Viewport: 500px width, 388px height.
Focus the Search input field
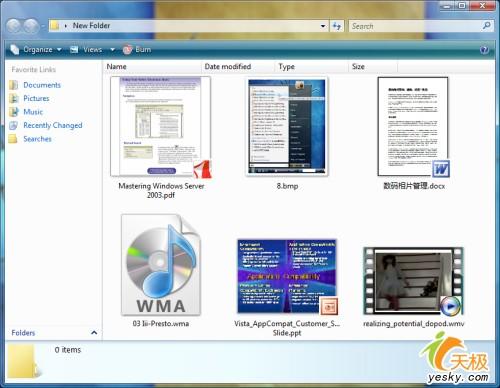[x=415, y=26]
